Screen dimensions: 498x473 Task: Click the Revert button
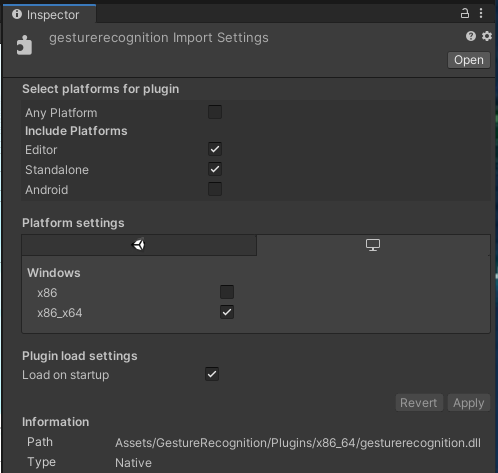[x=419, y=403]
